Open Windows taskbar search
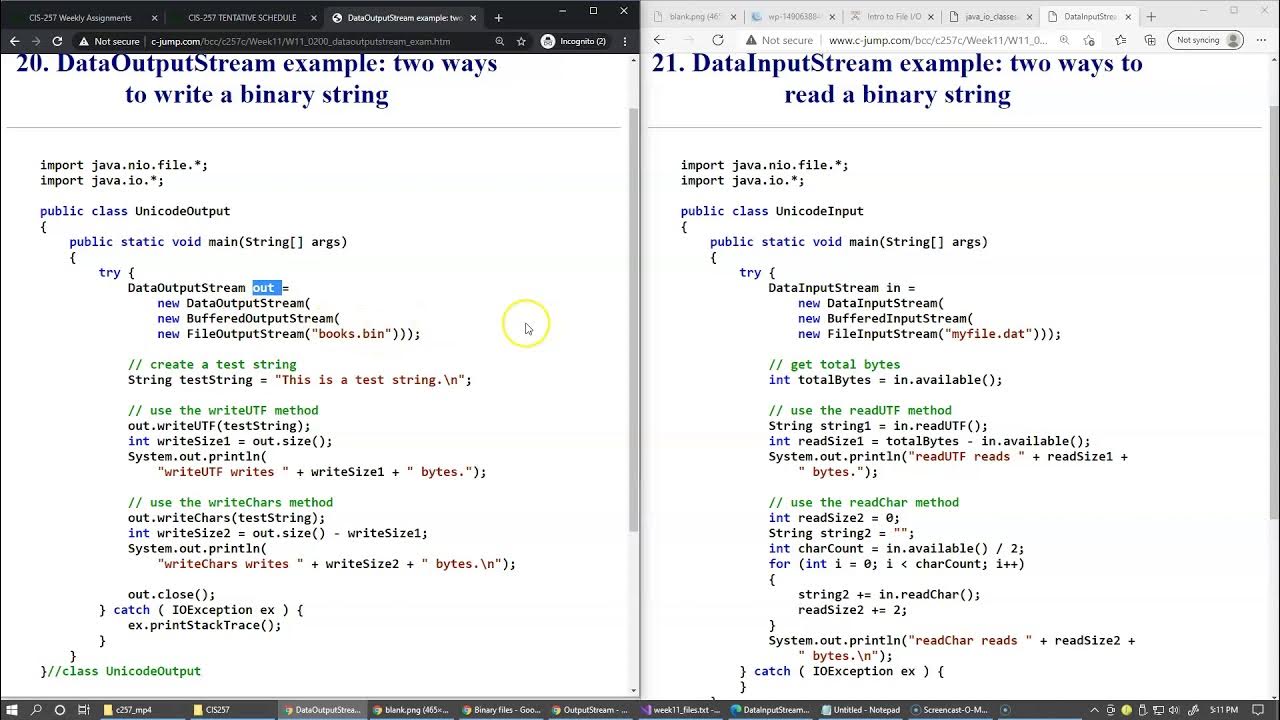Viewport: 1280px width, 720px height. pyautogui.click(x=36, y=710)
